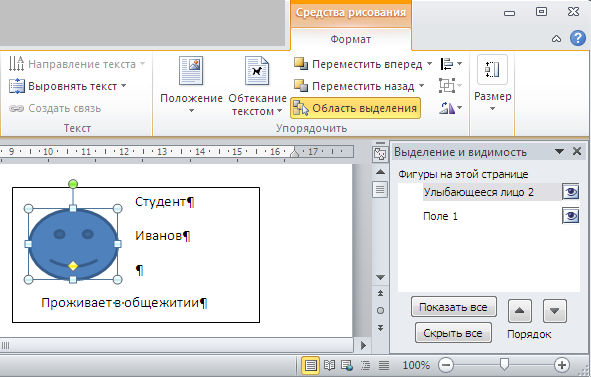This screenshot has width=591, height=377.
Task: Toggle visibility eye of Улыбающееся лицо 2
Action: click(571, 192)
